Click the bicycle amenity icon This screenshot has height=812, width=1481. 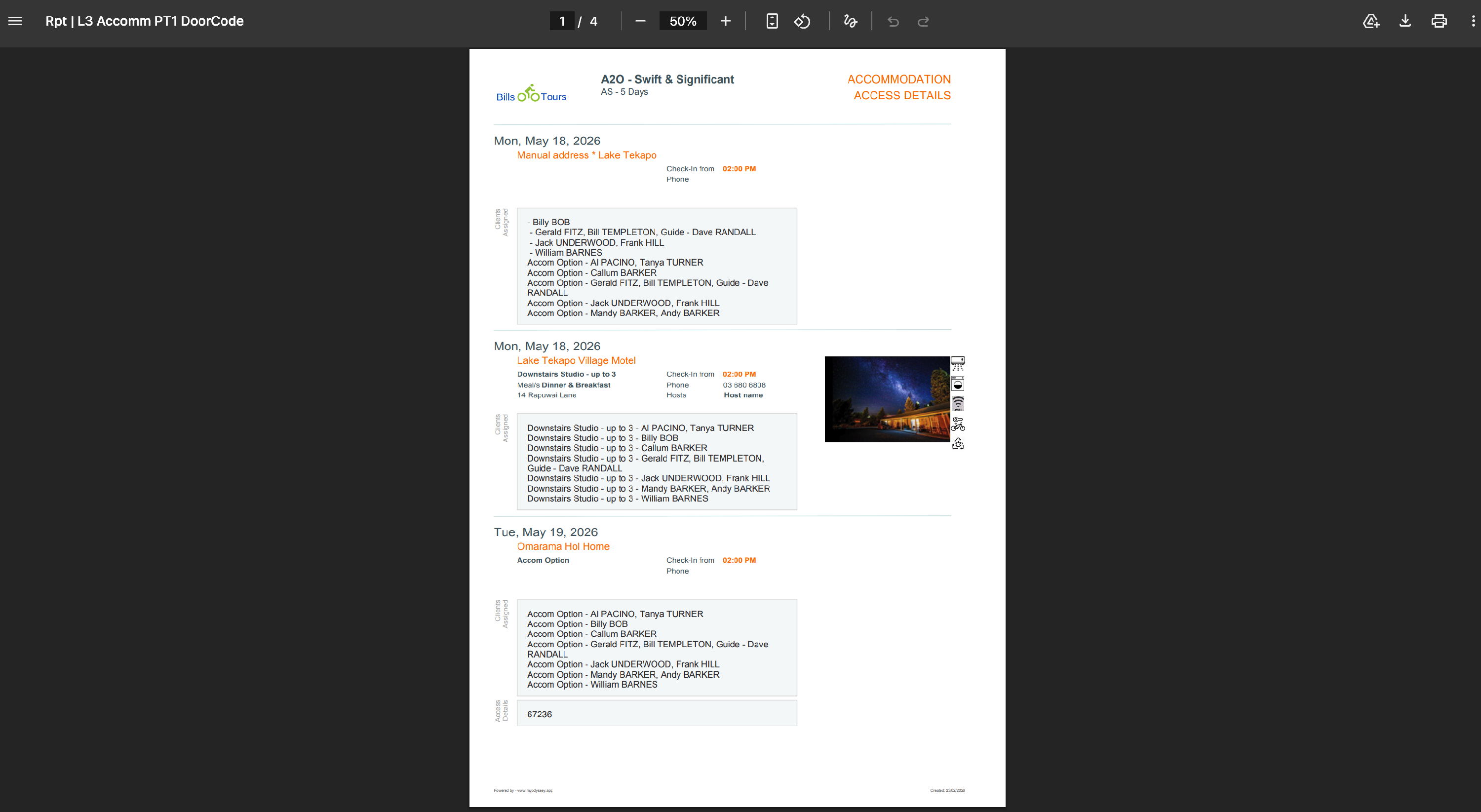tap(958, 424)
